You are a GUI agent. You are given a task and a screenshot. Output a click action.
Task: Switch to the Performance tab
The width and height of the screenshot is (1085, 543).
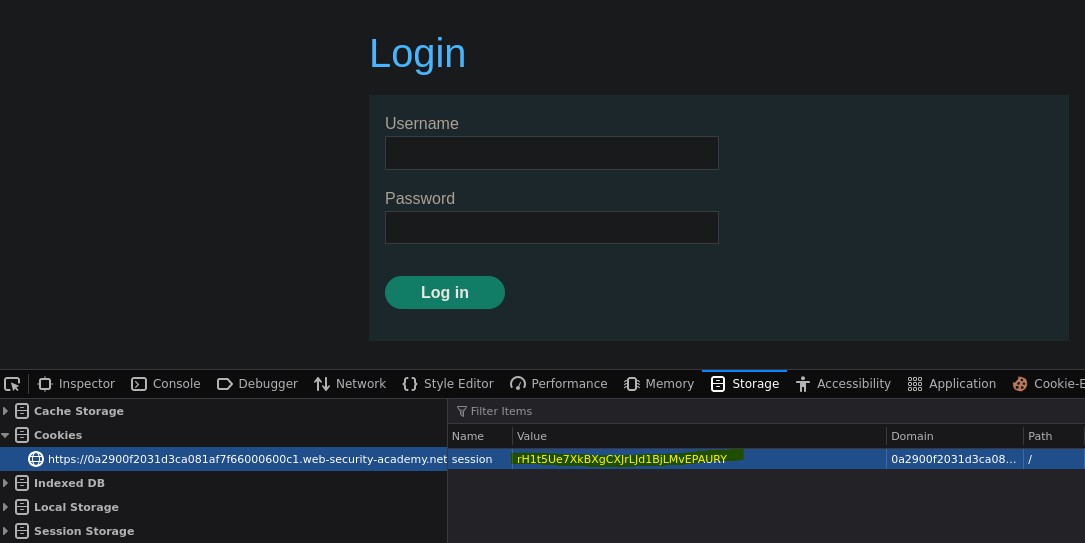pyautogui.click(x=558, y=384)
